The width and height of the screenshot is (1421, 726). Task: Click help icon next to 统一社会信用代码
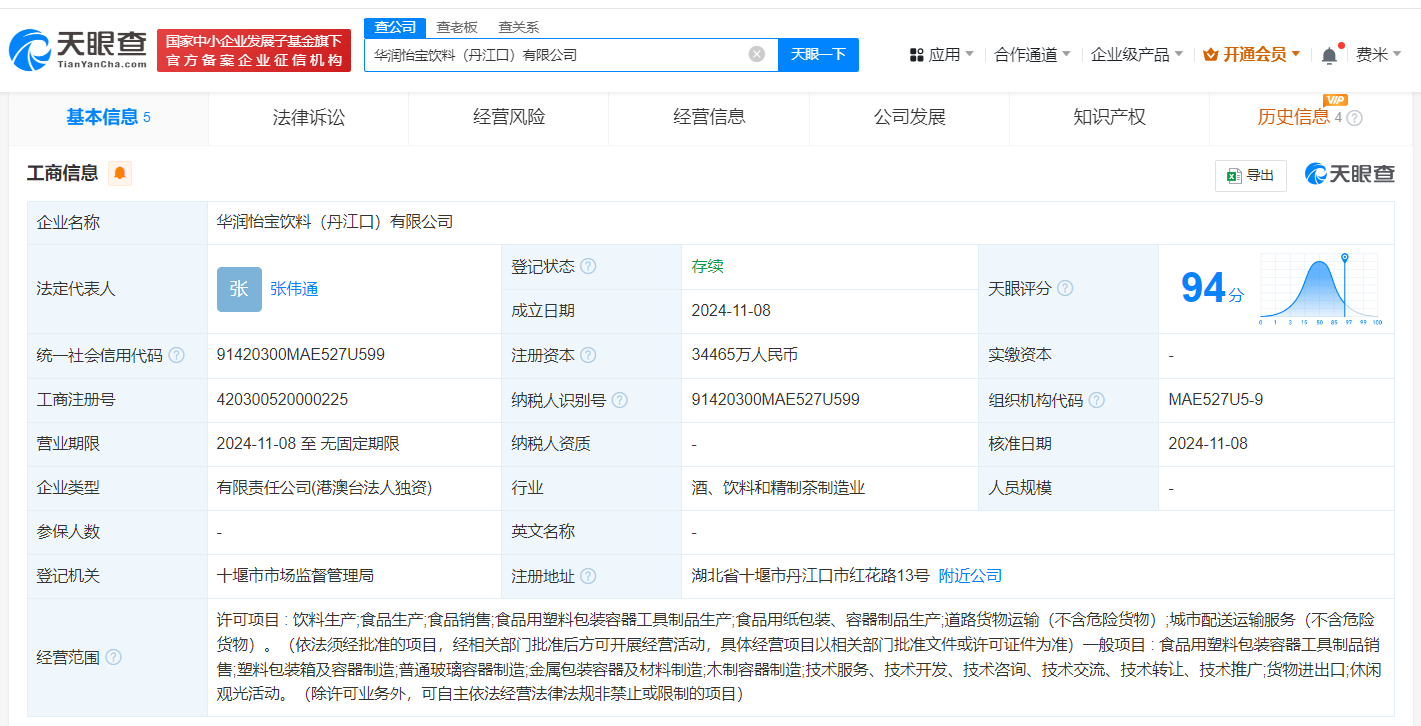(177, 355)
